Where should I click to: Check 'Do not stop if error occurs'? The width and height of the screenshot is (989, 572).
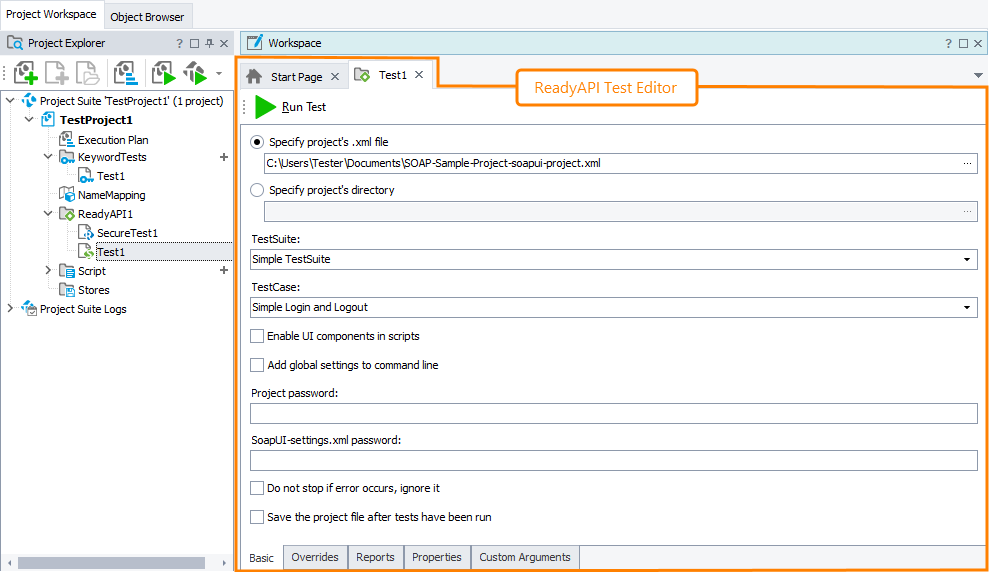coord(258,488)
